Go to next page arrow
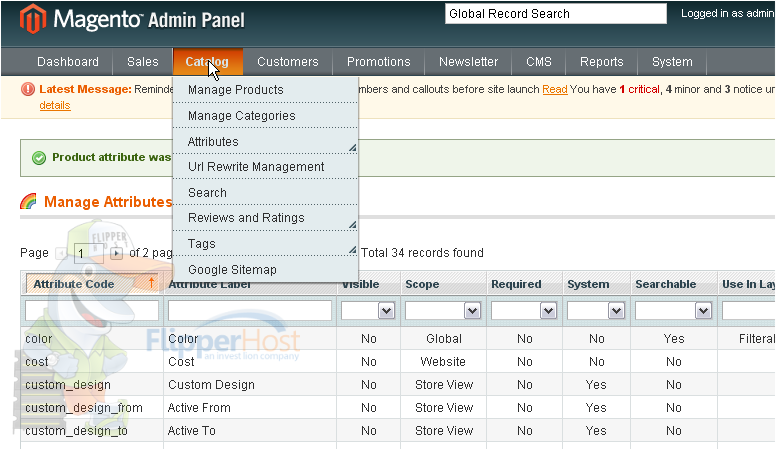This screenshot has height=450, width=776. 116,253
